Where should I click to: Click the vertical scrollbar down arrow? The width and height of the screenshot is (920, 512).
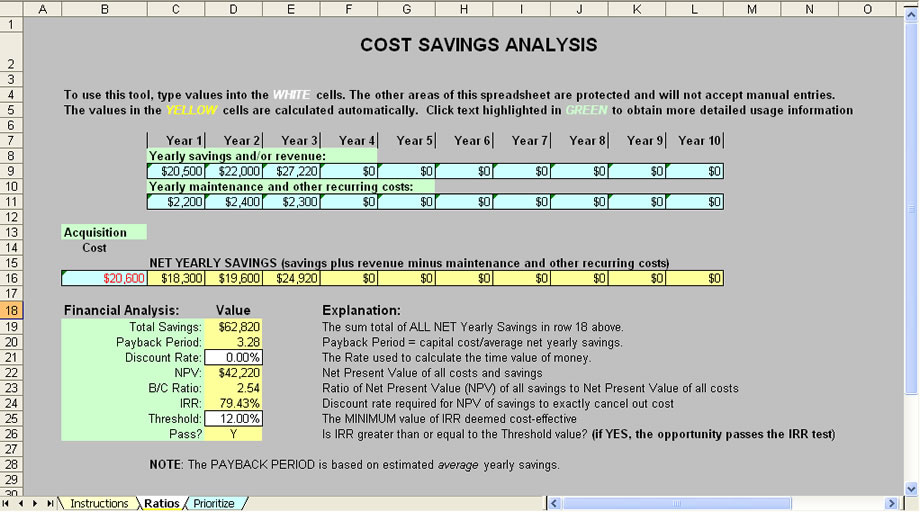(x=911, y=488)
